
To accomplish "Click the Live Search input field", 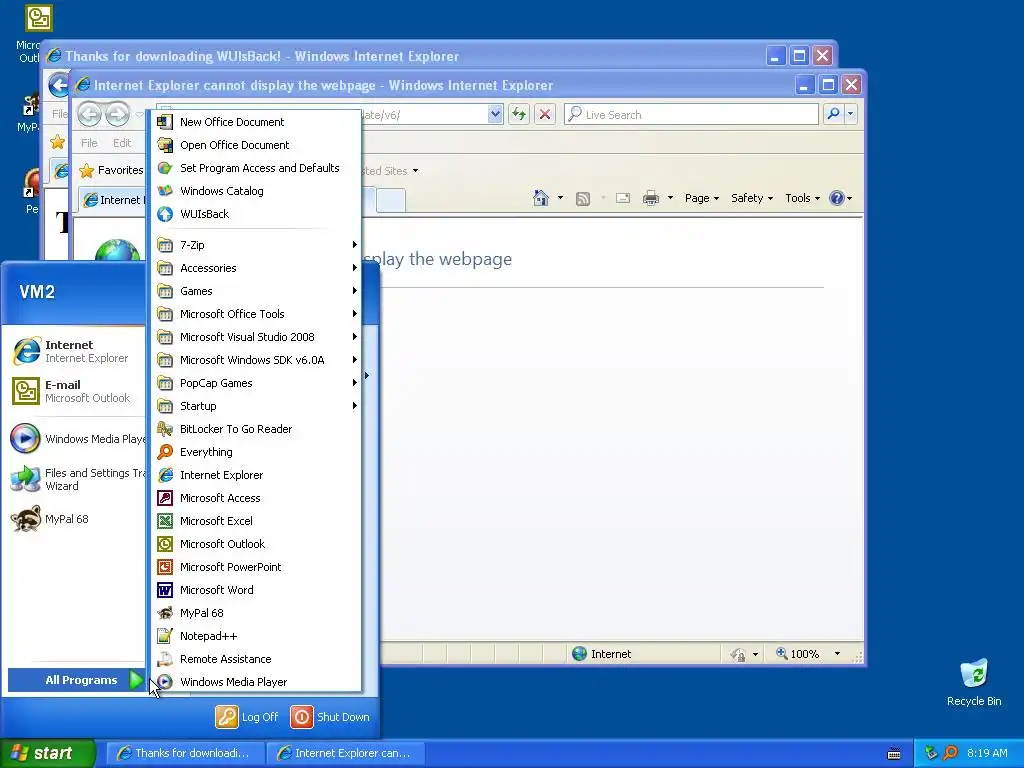I will coord(691,114).
